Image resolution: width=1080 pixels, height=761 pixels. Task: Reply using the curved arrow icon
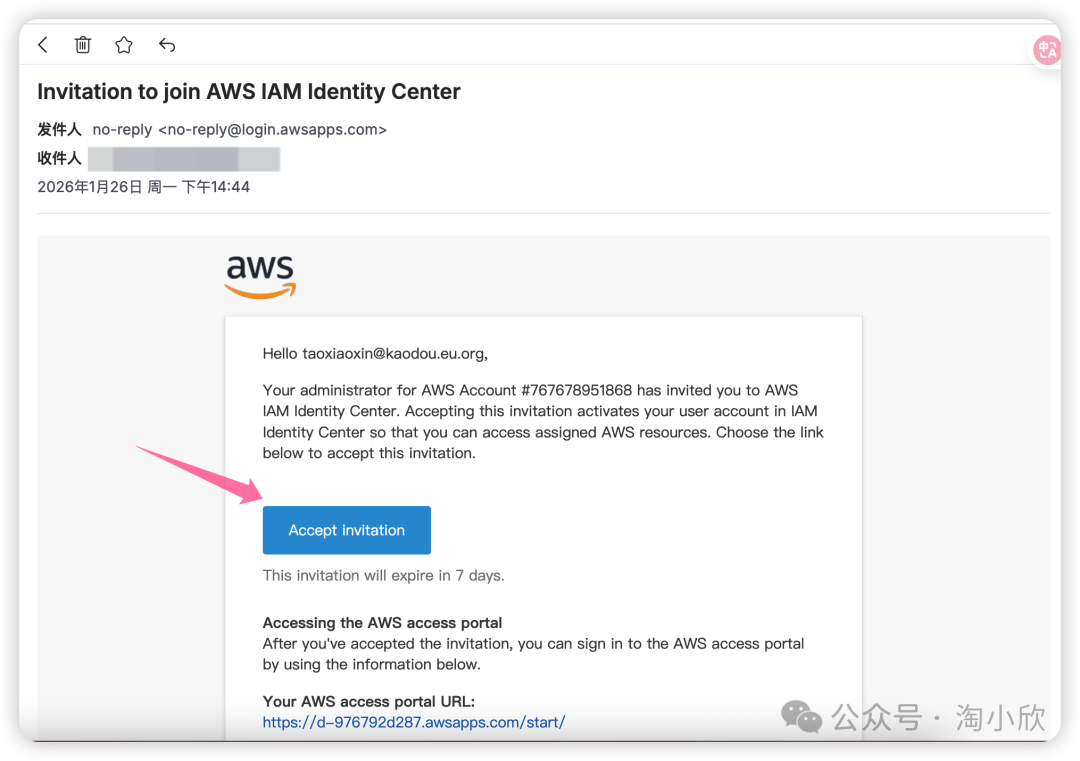pyautogui.click(x=167, y=45)
